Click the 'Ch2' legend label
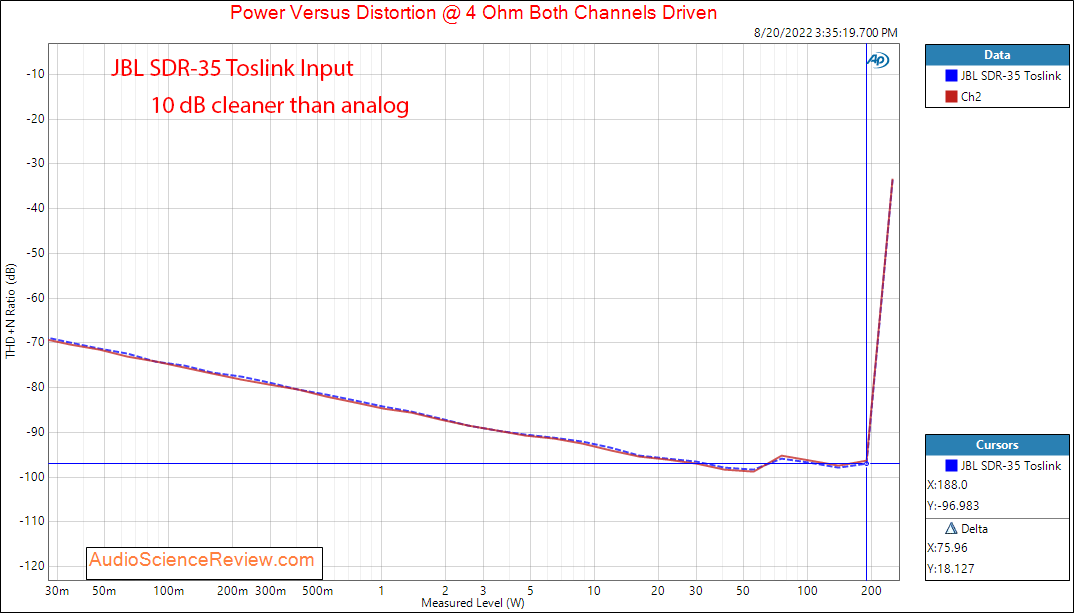 click(971, 97)
